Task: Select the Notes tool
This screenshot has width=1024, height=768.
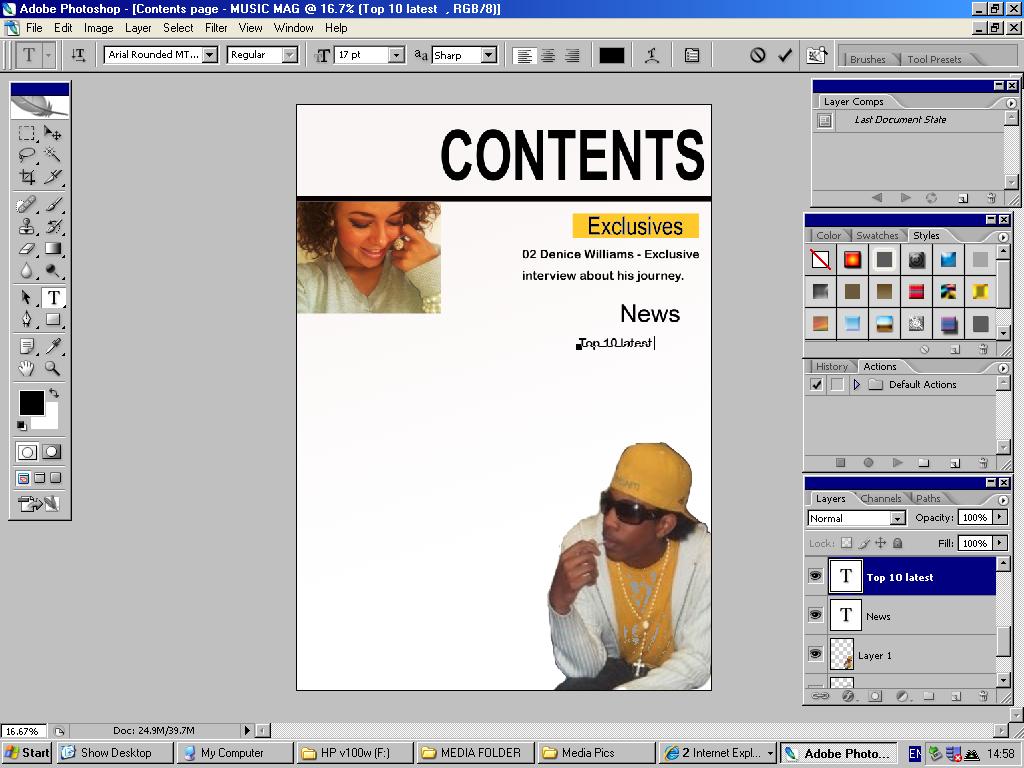Action: [26, 346]
